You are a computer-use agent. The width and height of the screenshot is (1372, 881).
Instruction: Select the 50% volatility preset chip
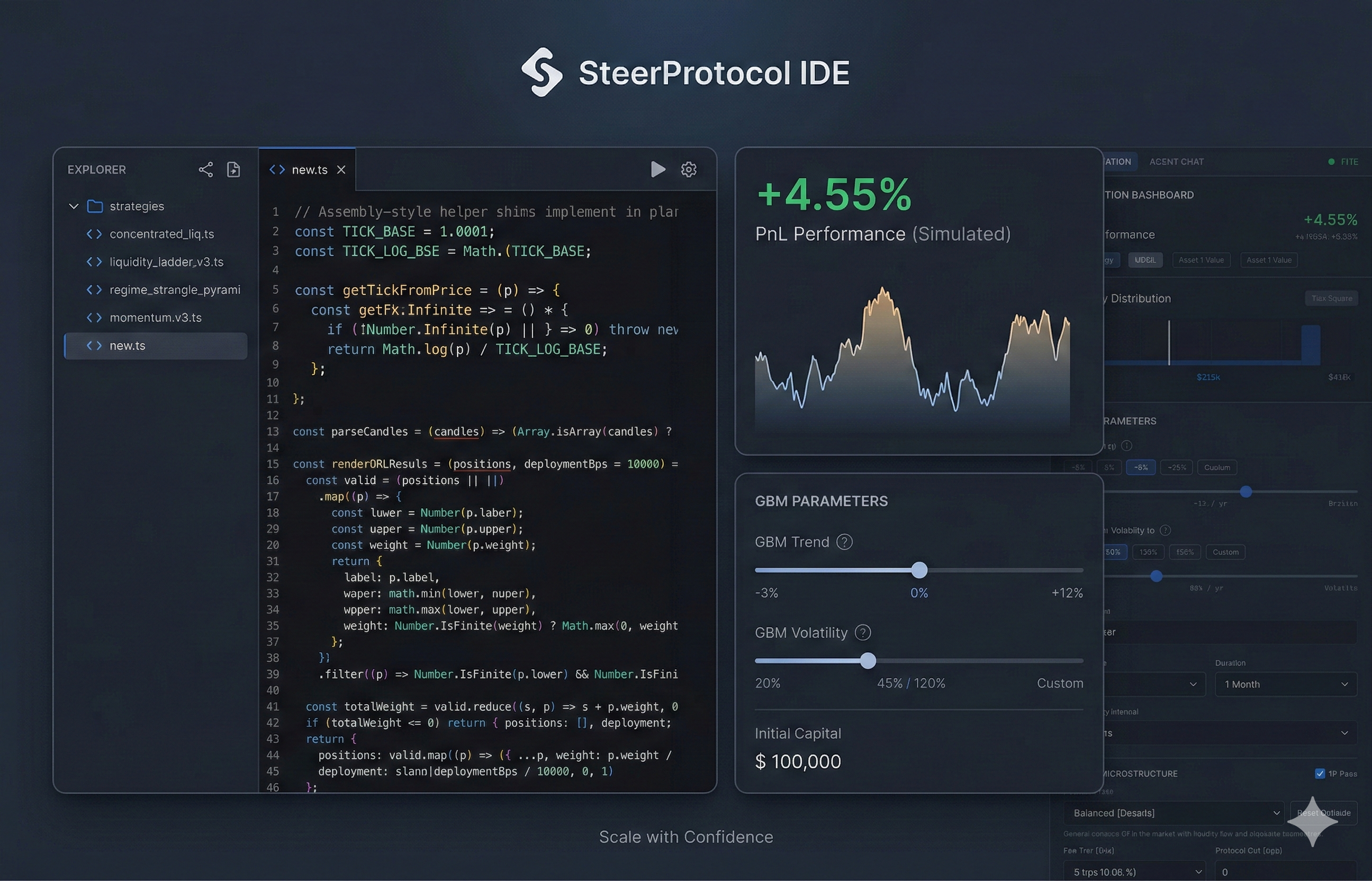pyautogui.click(x=1114, y=552)
